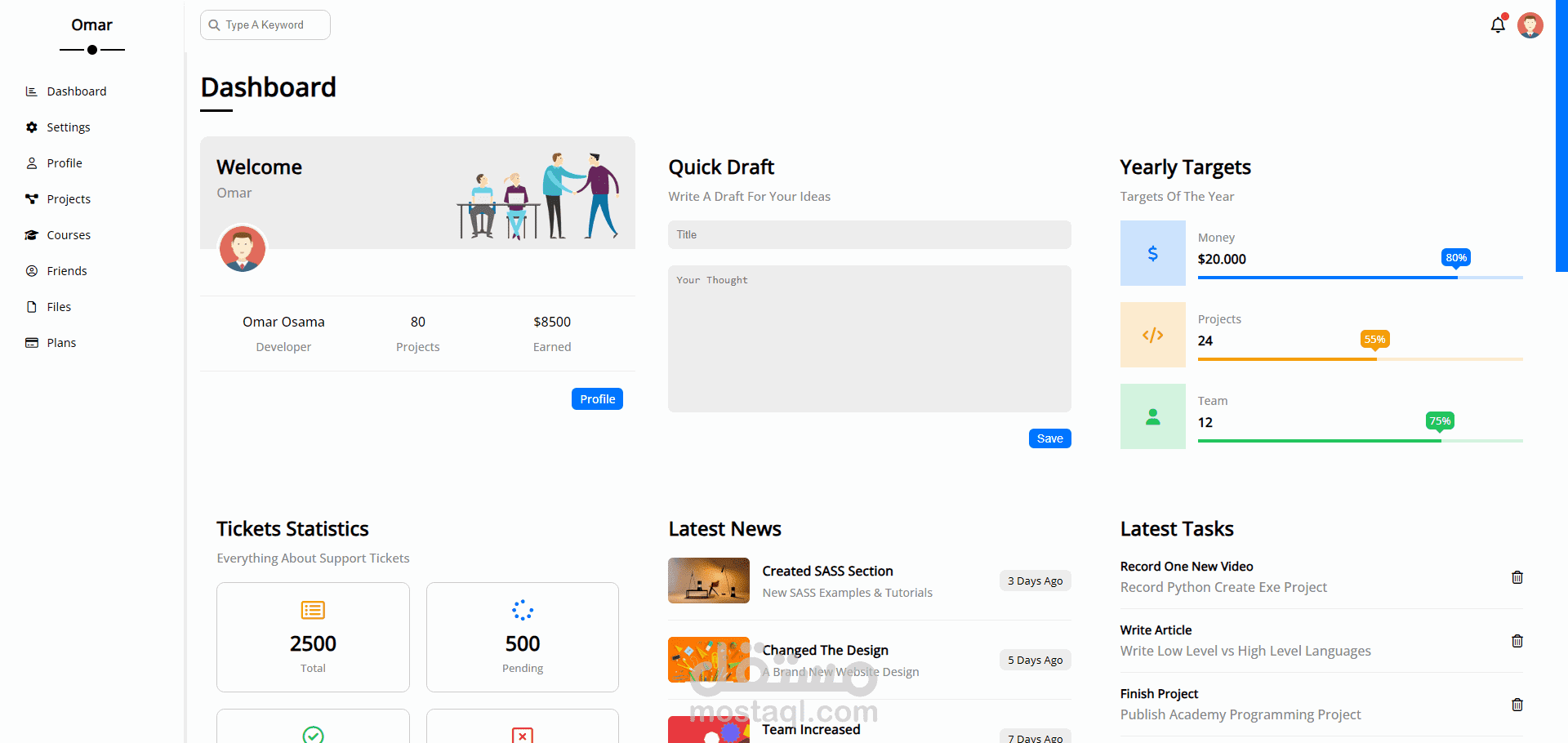Open Dashboard in the sidebar
The width and height of the screenshot is (1568, 743).
tap(77, 91)
